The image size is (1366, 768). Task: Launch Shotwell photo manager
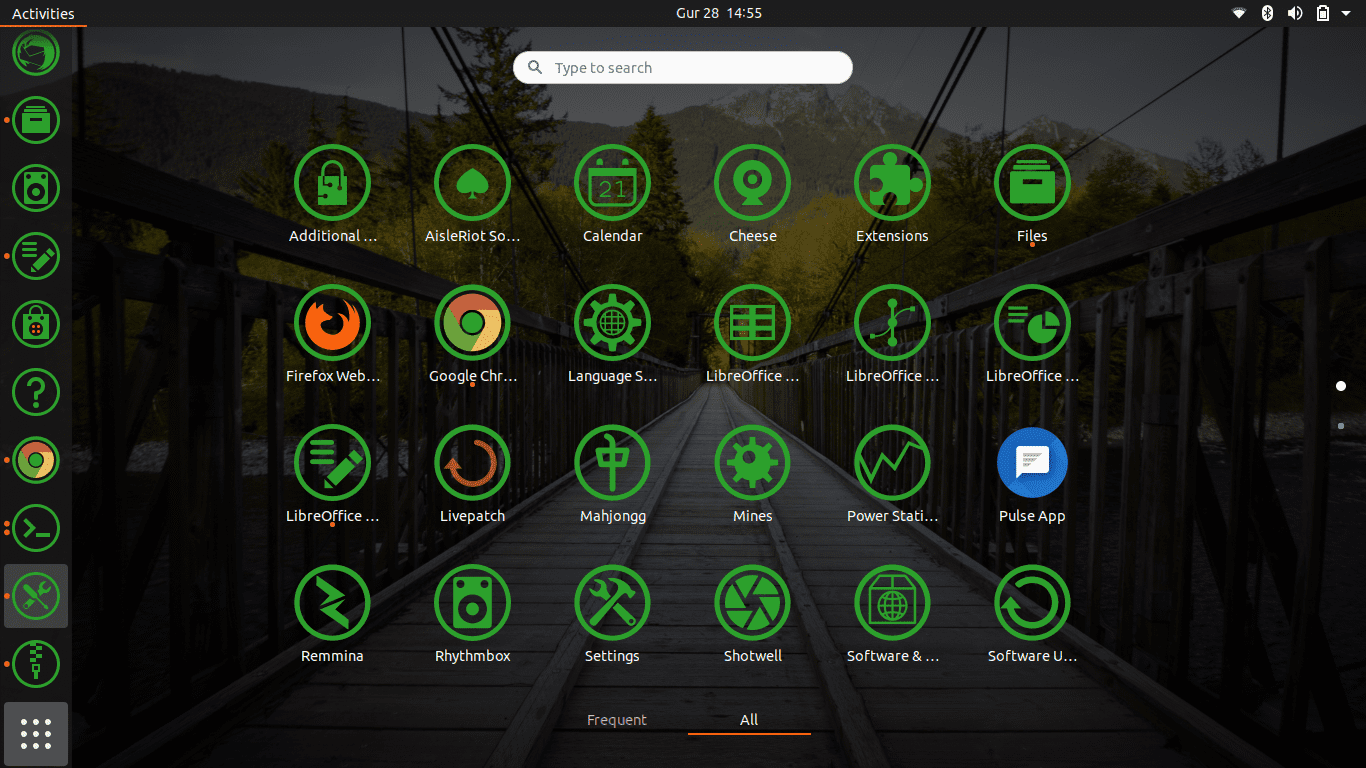[752, 603]
